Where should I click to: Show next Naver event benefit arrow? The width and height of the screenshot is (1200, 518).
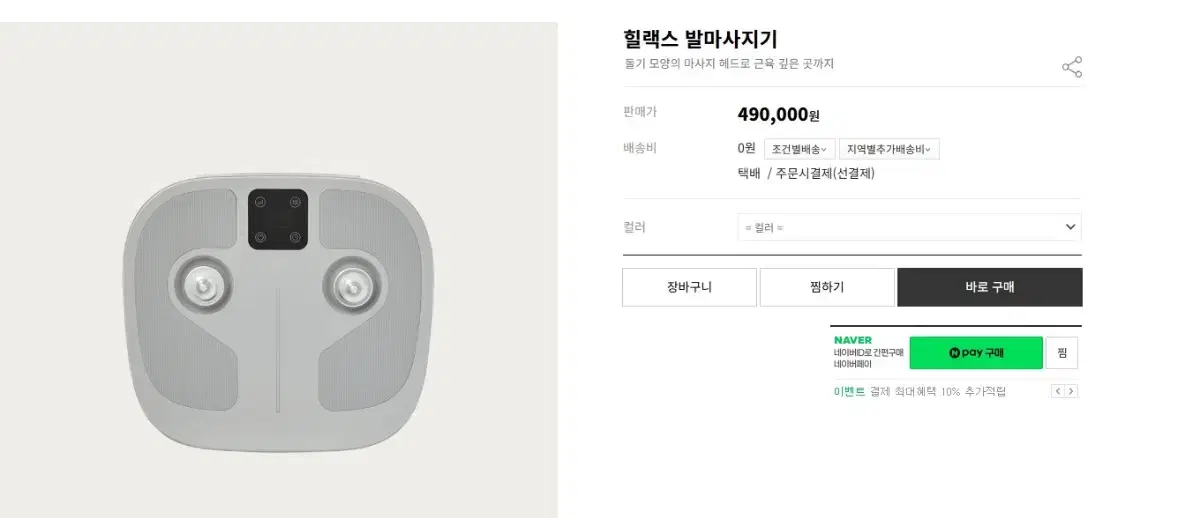click(1071, 391)
